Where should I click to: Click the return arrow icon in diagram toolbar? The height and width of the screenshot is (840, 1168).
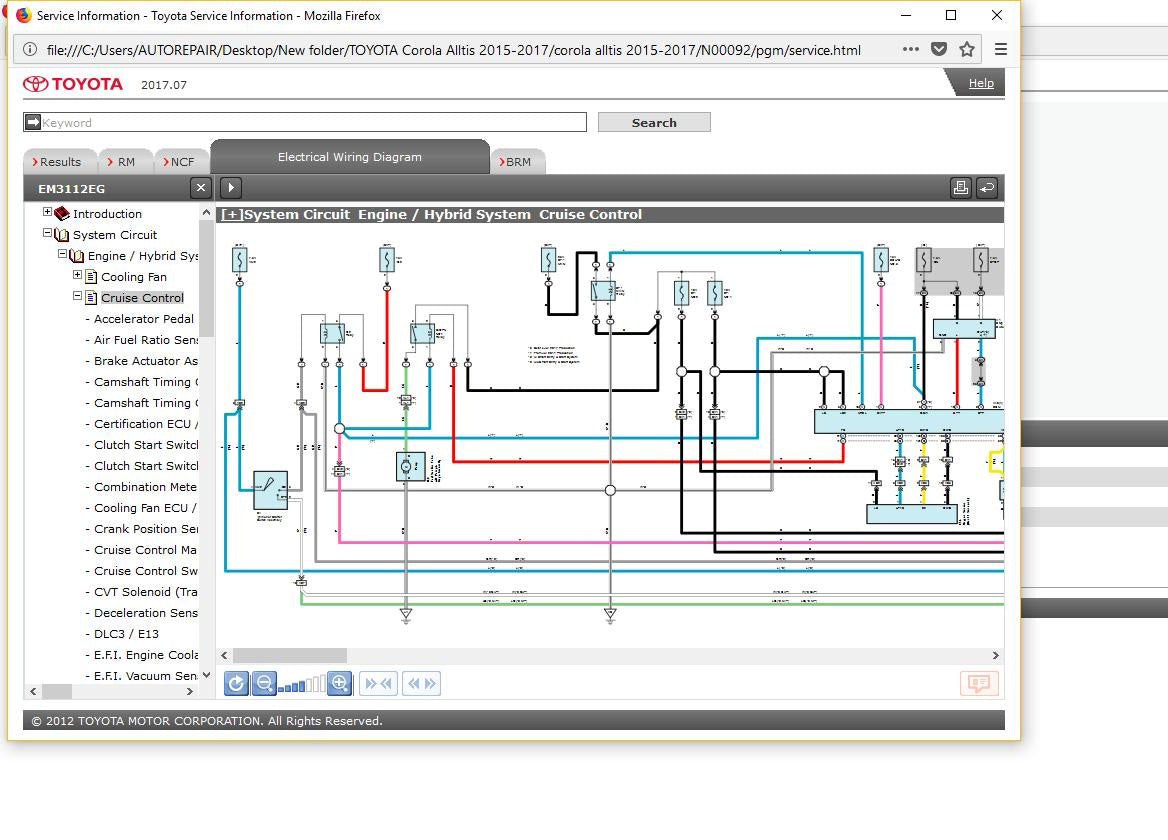tap(987, 187)
